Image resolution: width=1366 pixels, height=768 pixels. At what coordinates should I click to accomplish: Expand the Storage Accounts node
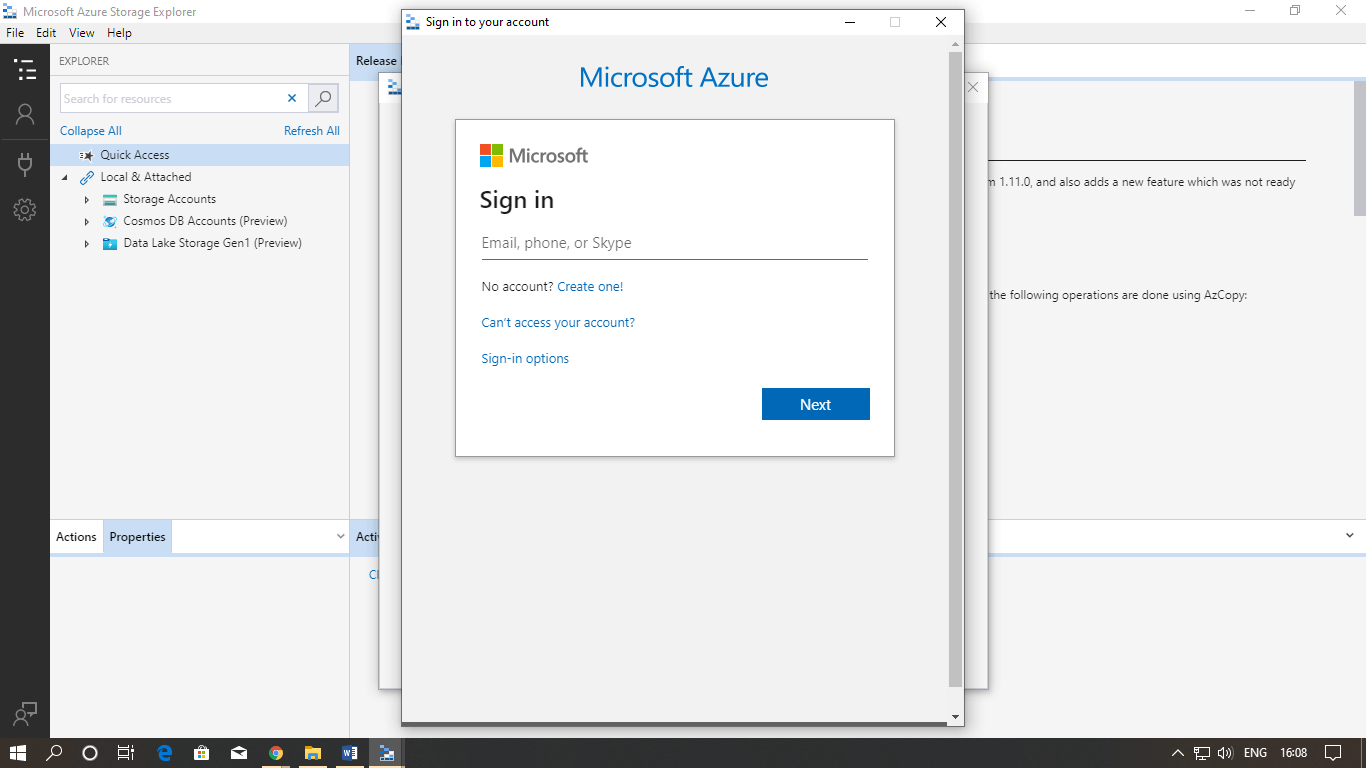pos(87,199)
